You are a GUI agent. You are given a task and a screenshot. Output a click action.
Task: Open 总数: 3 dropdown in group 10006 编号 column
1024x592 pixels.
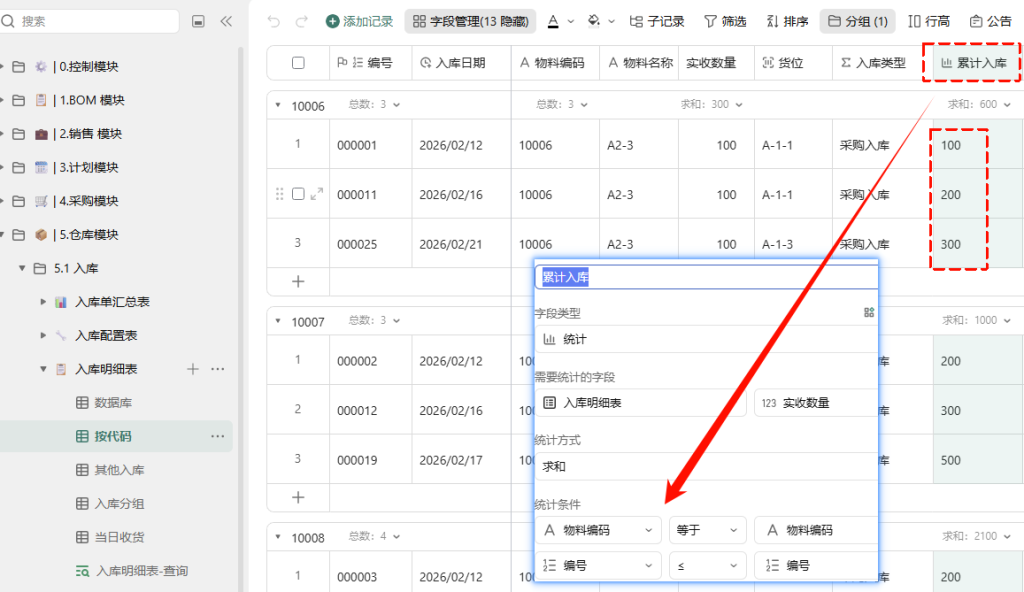coord(374,105)
